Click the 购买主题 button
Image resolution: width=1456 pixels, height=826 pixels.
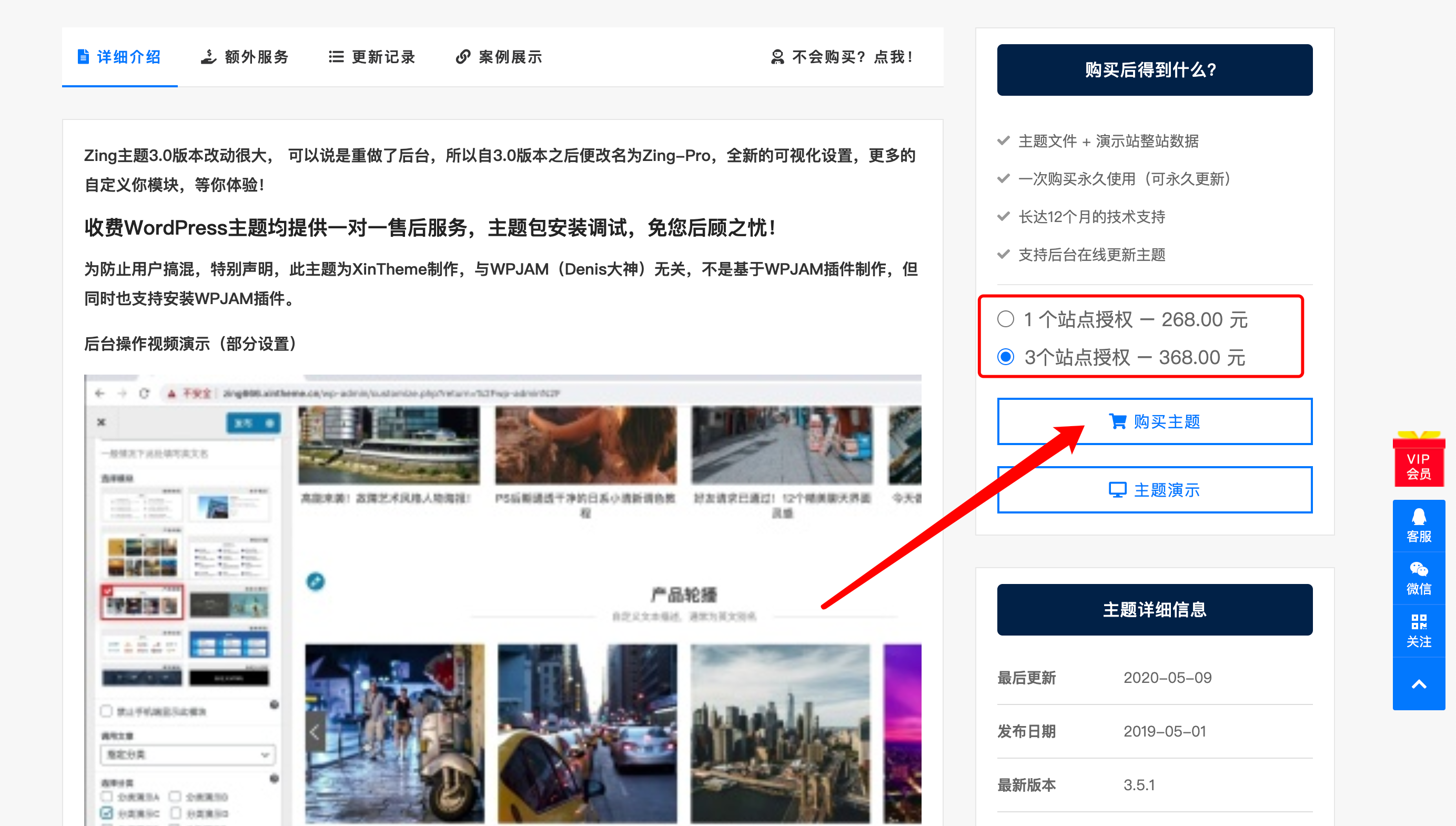point(1154,421)
